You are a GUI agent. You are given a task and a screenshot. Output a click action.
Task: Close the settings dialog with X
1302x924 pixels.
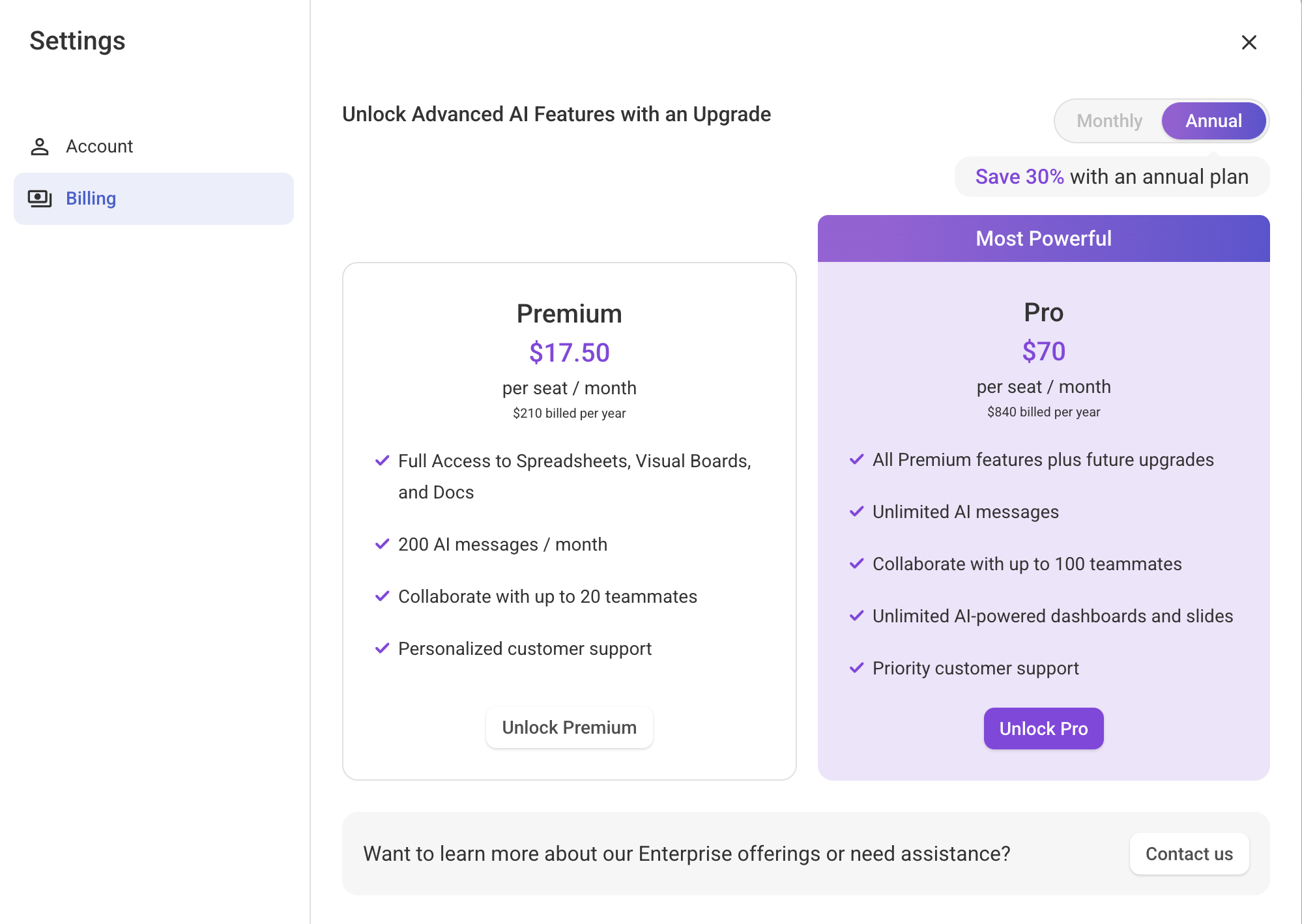(1249, 42)
